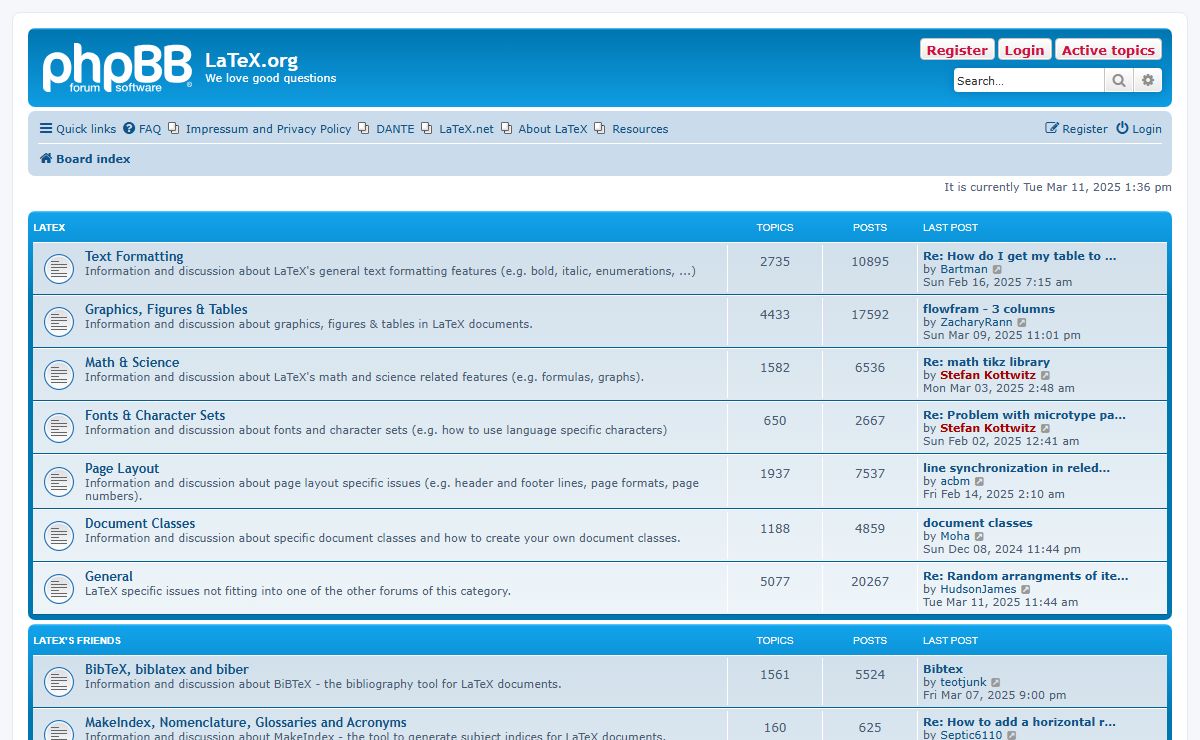Viewport: 1200px width, 740px height.
Task: View latest post icon next to teotjunk
Action: pyautogui.click(x=996, y=682)
